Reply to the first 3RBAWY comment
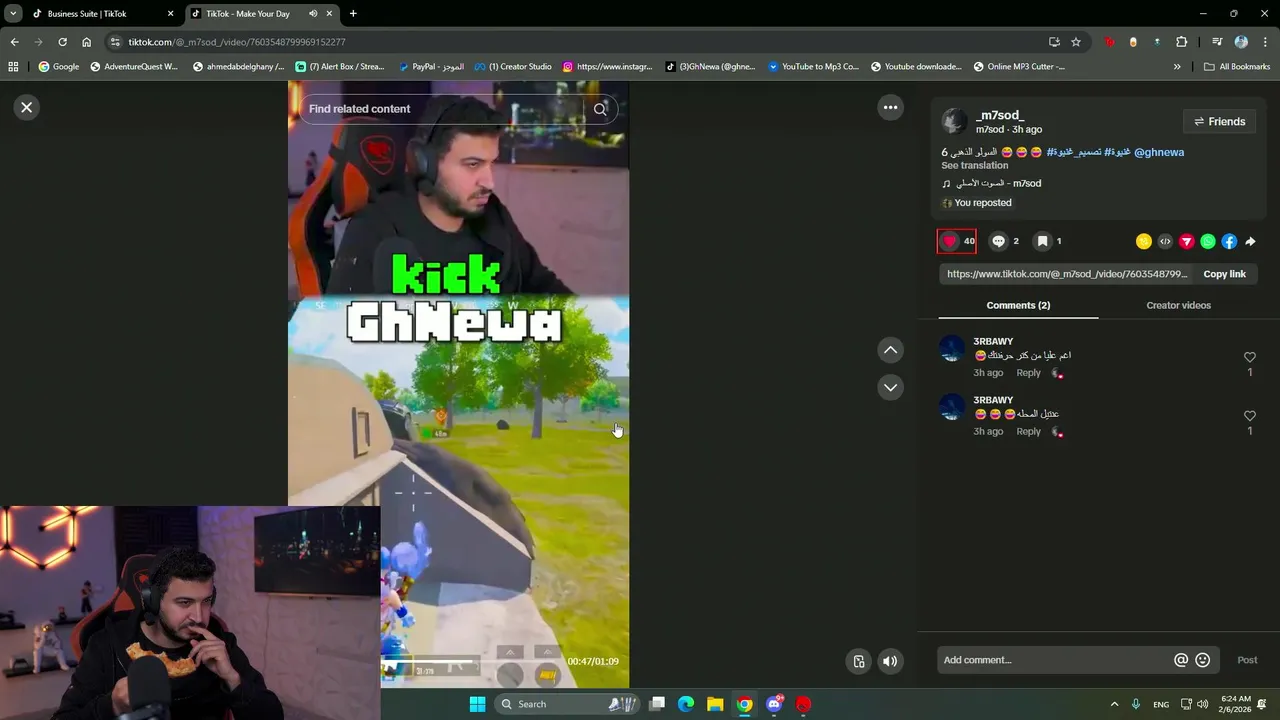 click(x=1028, y=373)
